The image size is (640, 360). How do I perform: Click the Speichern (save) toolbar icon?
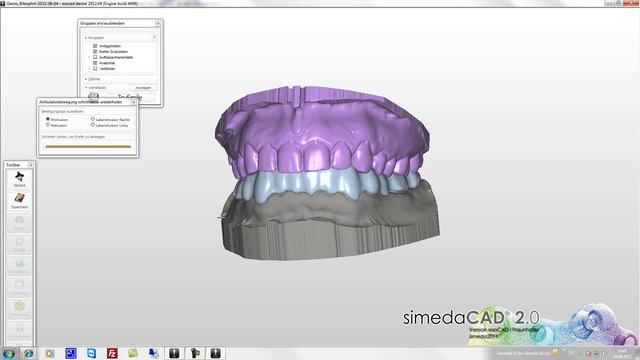(x=19, y=200)
